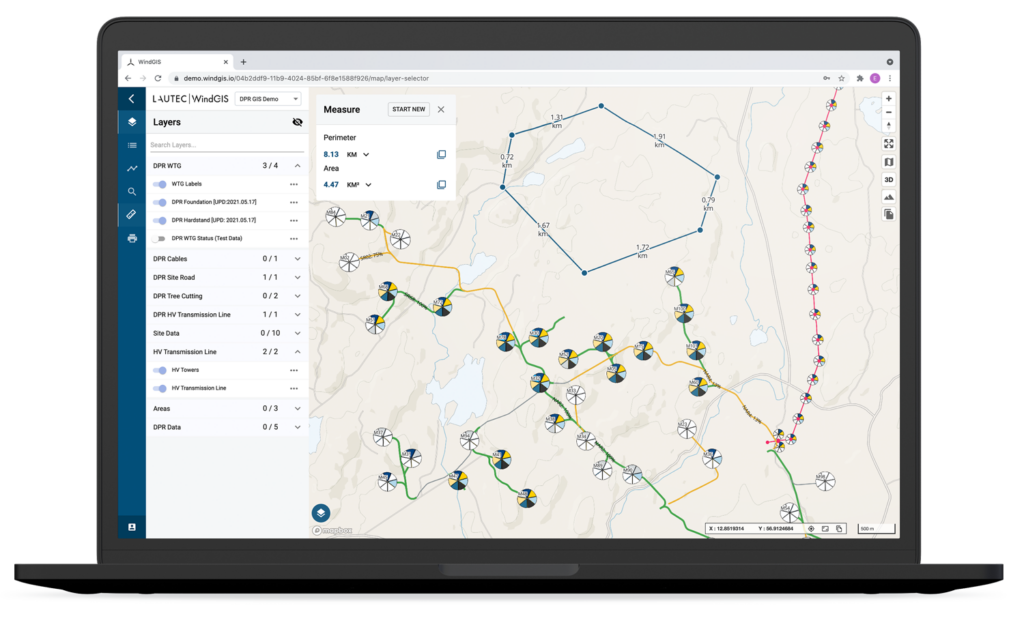Image resolution: width=1024 pixels, height=625 pixels.
Task: Enable the DPR WTG Status (Test Data) layer
Action: point(159,239)
